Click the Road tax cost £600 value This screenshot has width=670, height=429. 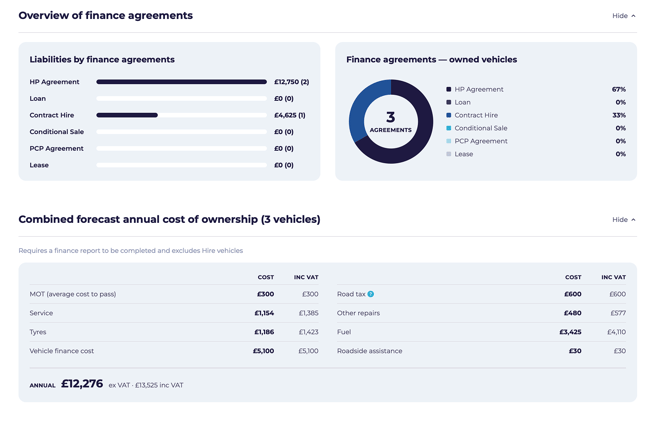point(573,294)
